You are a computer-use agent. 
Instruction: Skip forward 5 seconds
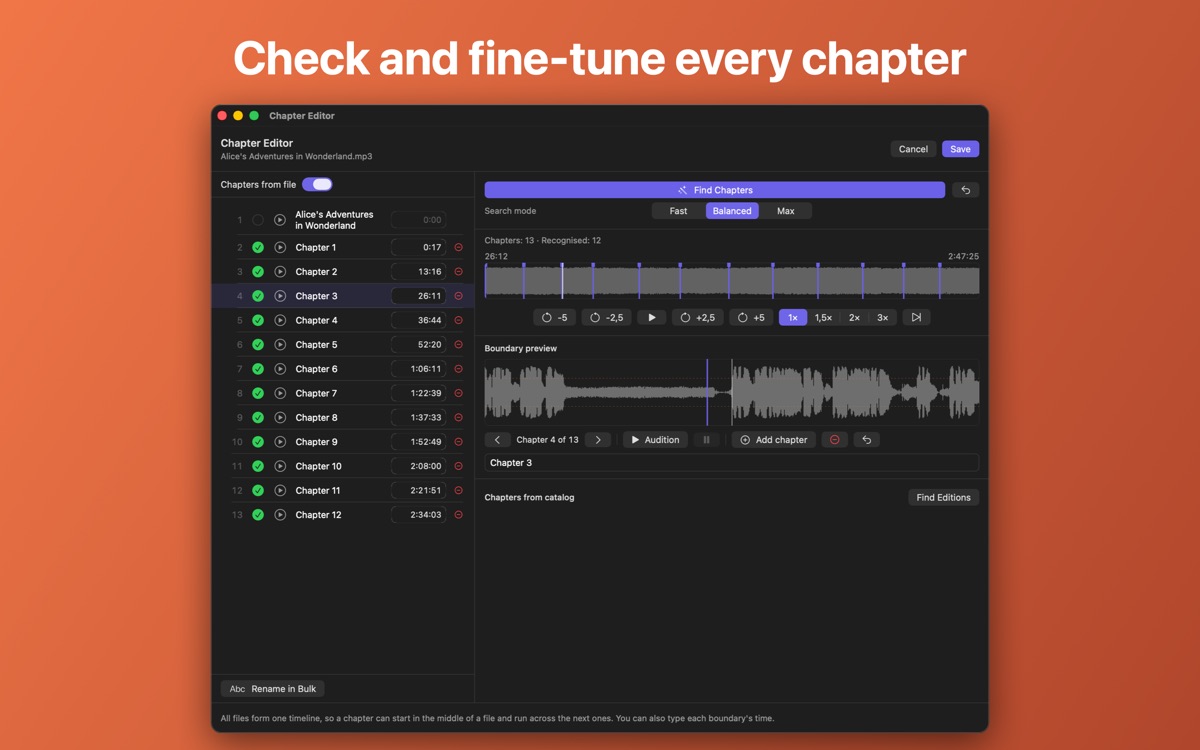pos(751,317)
